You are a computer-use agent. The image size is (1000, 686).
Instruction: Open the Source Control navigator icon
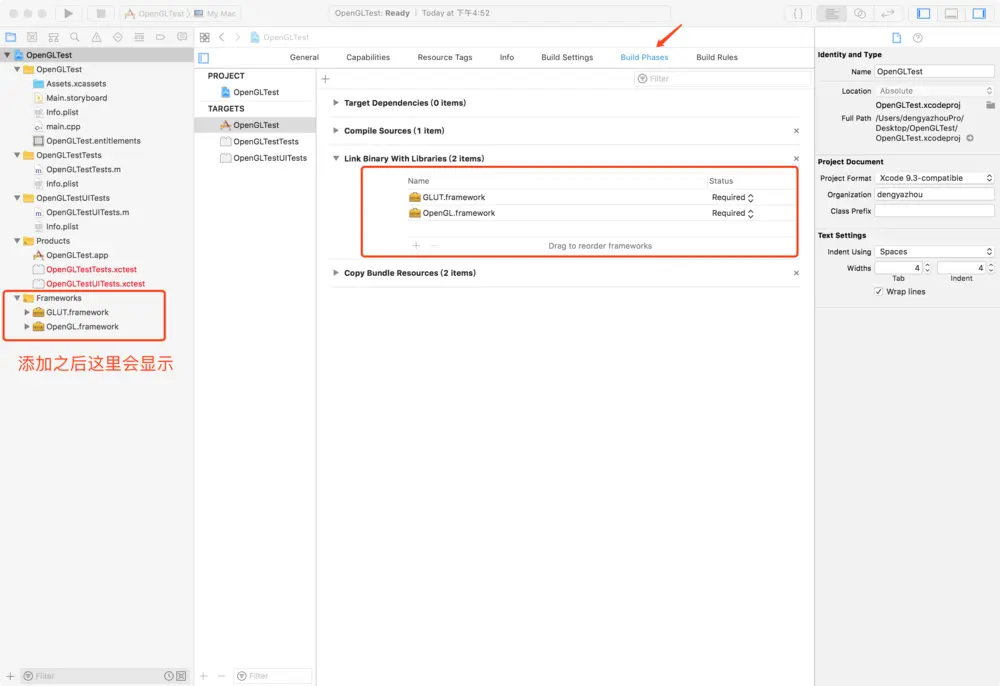click(x=32, y=37)
